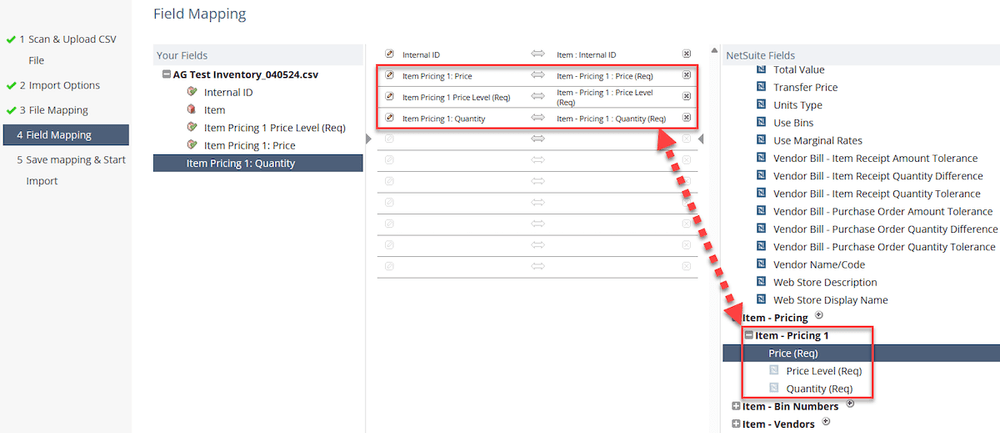Screen dimensions: 1000x433
Task: Click the Use Marginal Rates field icon
Action: [761, 140]
